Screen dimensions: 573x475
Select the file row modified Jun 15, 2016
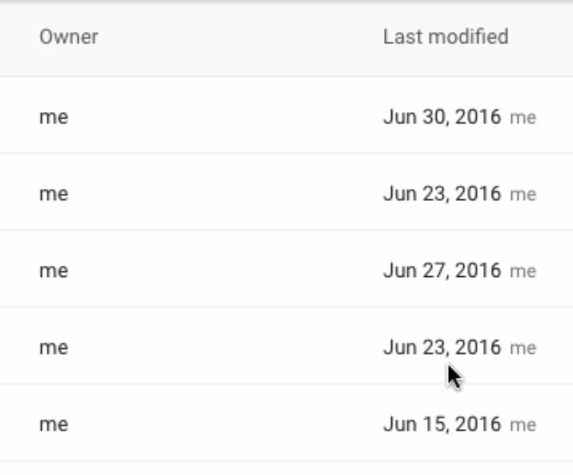click(286, 422)
